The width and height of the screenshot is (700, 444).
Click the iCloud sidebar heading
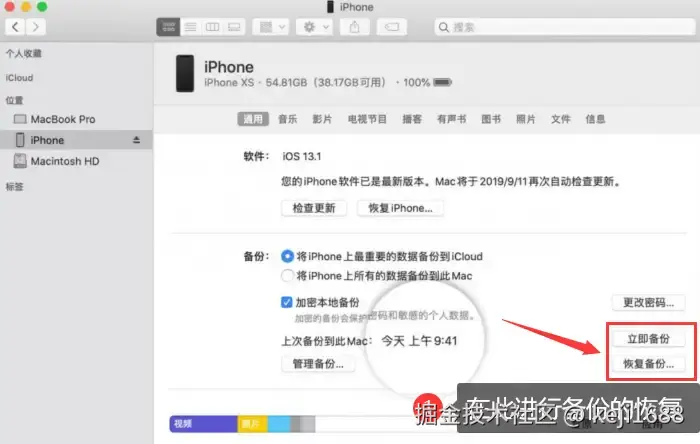pyautogui.click(x=19, y=78)
